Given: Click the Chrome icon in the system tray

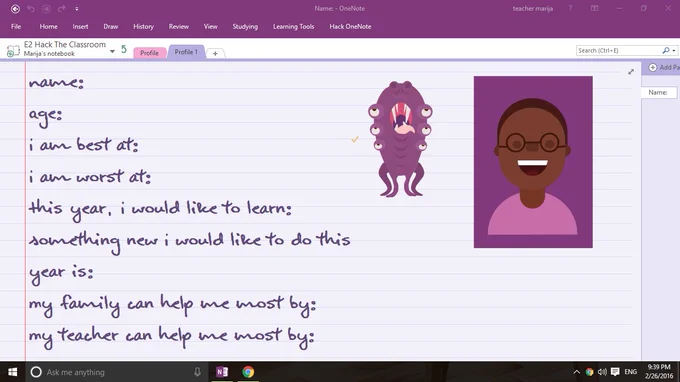Looking at the screenshot, I should click(x=589, y=372).
